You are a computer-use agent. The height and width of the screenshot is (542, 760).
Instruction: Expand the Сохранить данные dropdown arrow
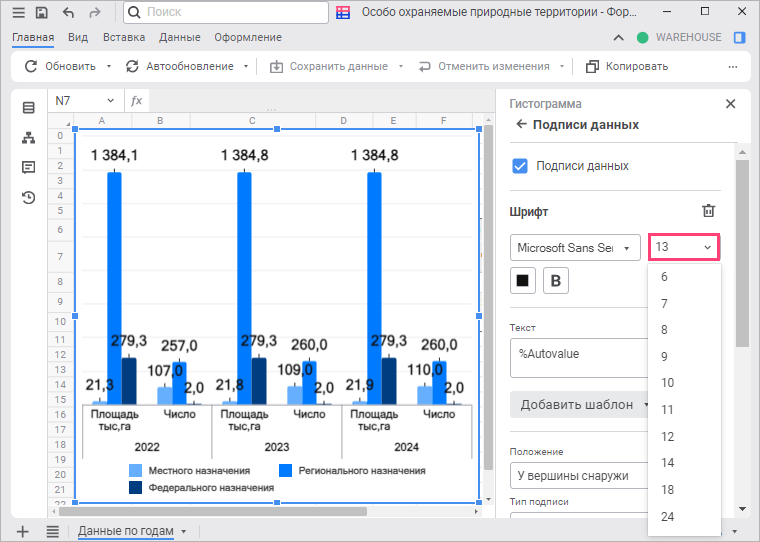point(401,66)
